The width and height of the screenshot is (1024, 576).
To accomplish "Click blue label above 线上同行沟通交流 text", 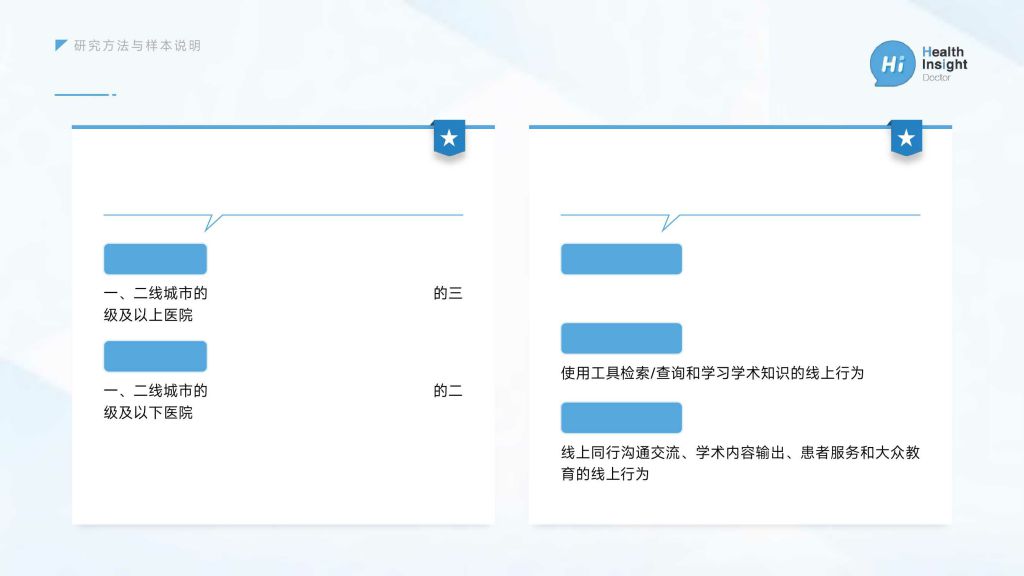I will click(x=621, y=418).
